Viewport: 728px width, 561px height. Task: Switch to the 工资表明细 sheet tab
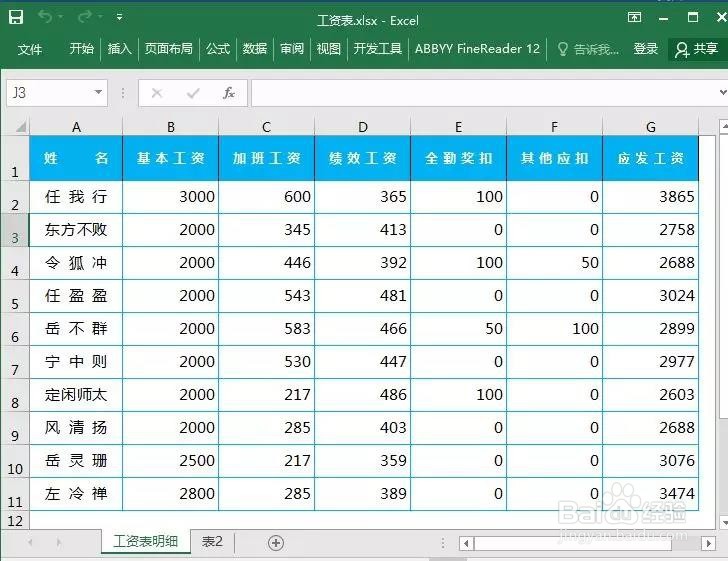tap(146, 541)
